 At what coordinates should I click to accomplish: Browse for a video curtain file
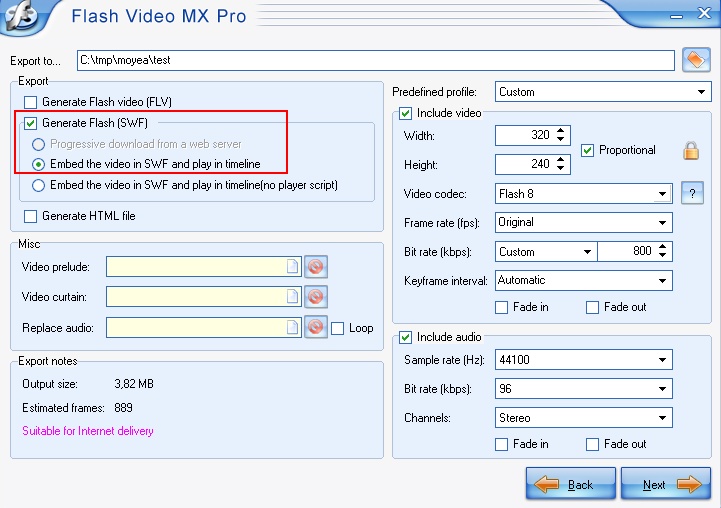coord(292,297)
